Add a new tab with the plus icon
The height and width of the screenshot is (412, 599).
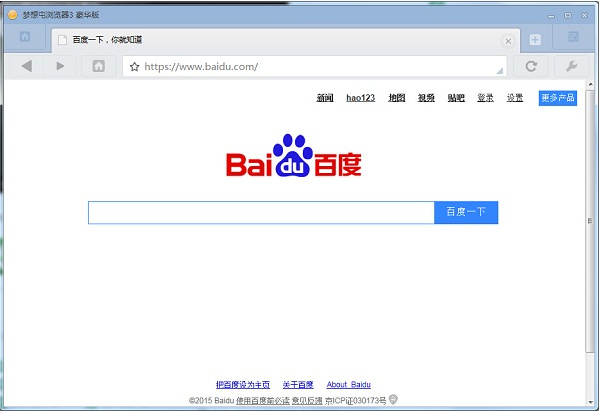(535, 39)
